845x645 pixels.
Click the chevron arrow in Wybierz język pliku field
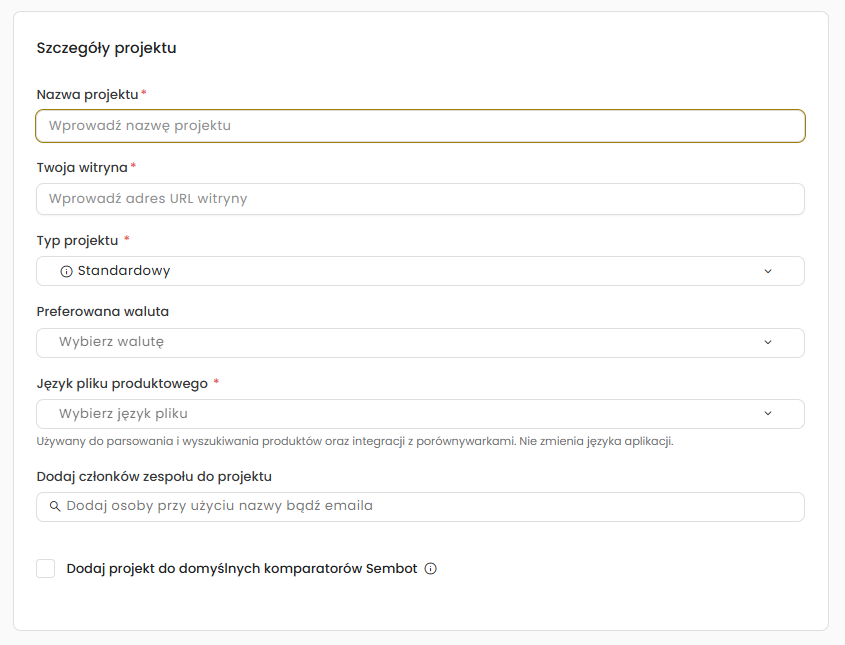tap(768, 413)
